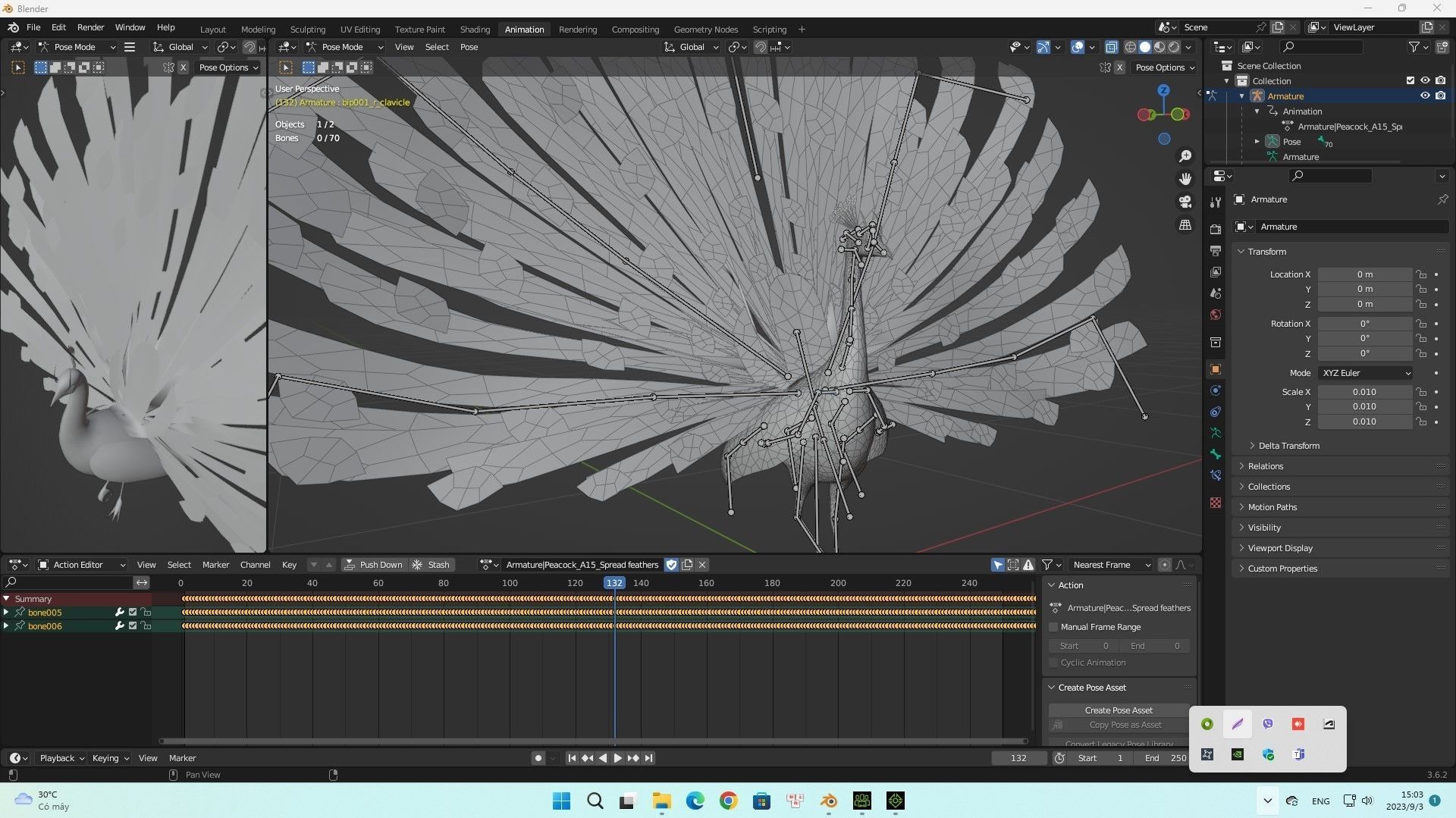The image size is (1456, 818).
Task: Open the Physics properties tab icon
Action: (1216, 390)
